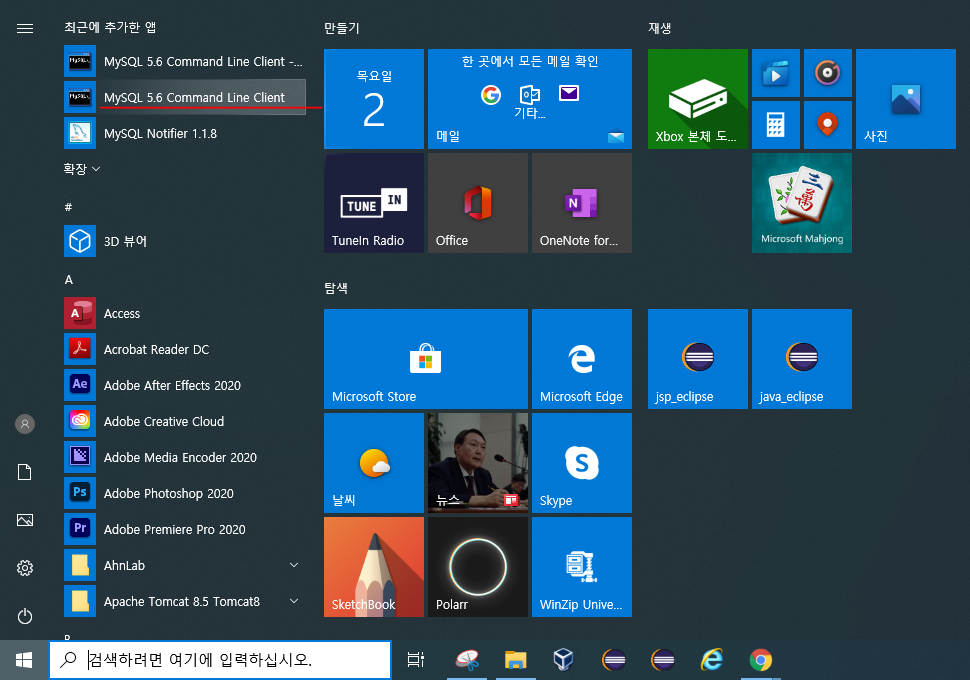The height and width of the screenshot is (681, 970).
Task: Open the Calculator small tile
Action: click(x=776, y=125)
